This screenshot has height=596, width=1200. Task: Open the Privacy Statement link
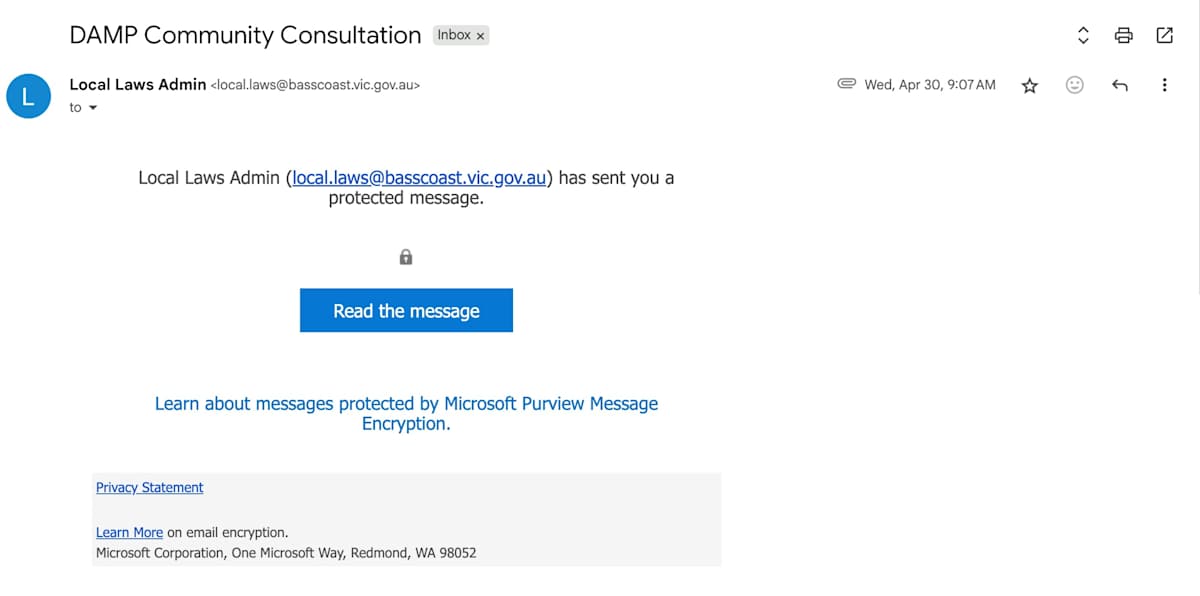(x=149, y=488)
